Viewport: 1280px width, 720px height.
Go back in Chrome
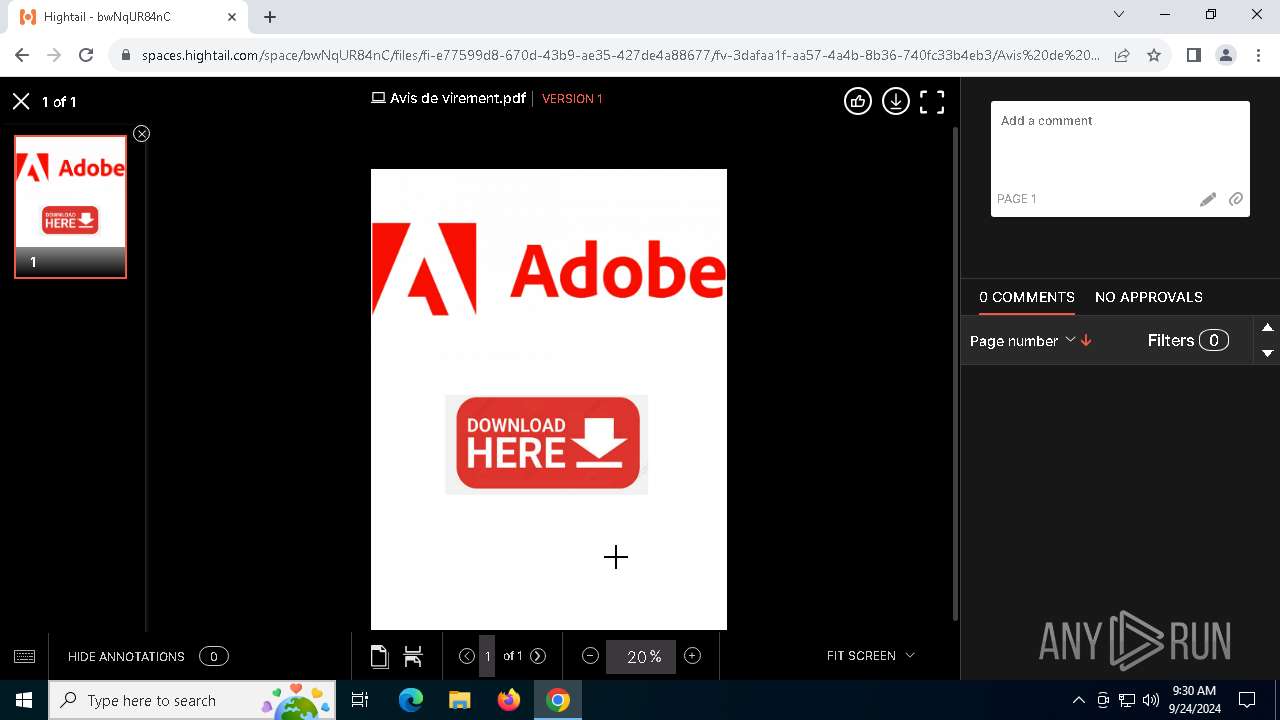click(22, 56)
